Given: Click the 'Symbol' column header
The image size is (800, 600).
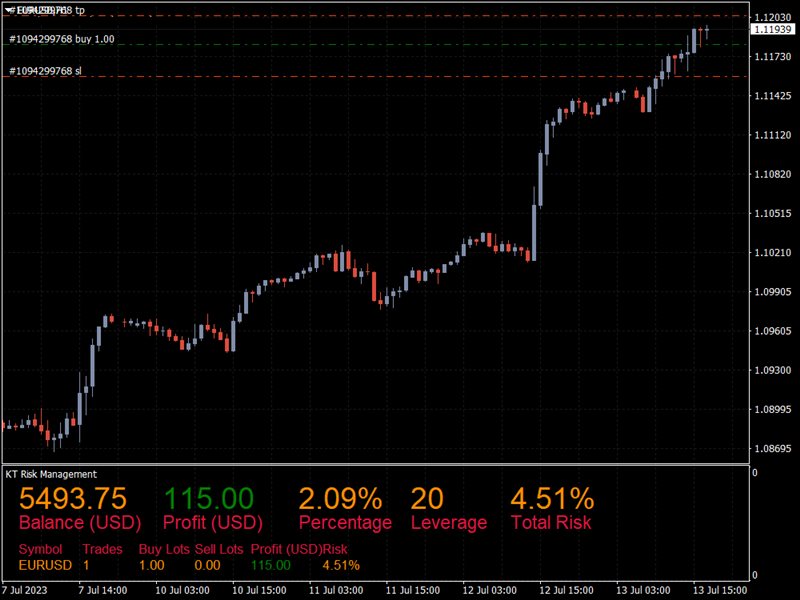Looking at the screenshot, I should (40, 549).
